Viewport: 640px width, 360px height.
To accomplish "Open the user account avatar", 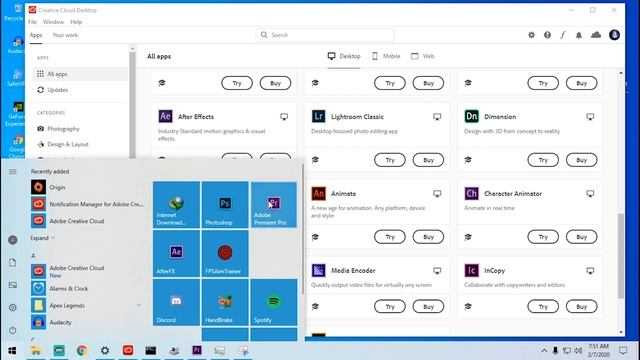I will 614,35.
